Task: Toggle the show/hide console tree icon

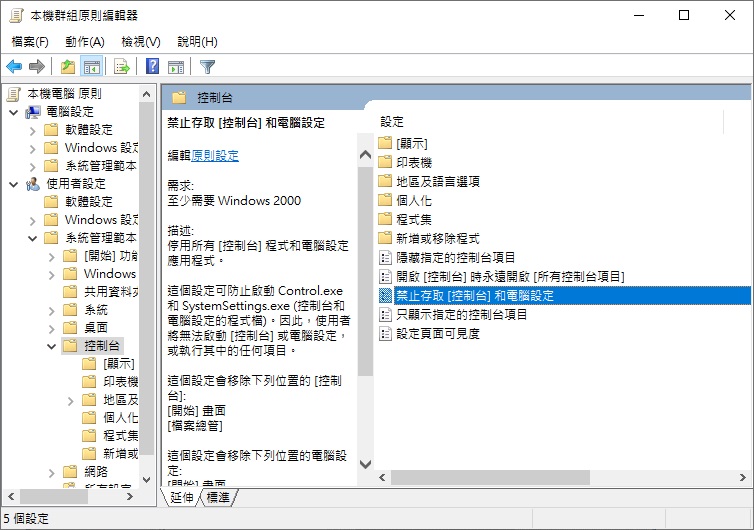Action: (91, 67)
